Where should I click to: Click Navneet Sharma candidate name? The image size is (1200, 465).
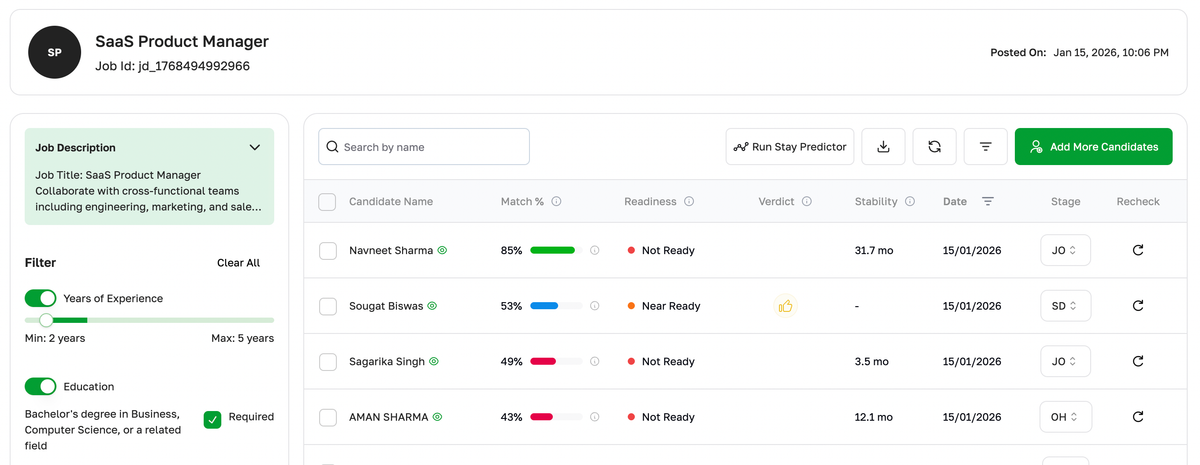[391, 250]
